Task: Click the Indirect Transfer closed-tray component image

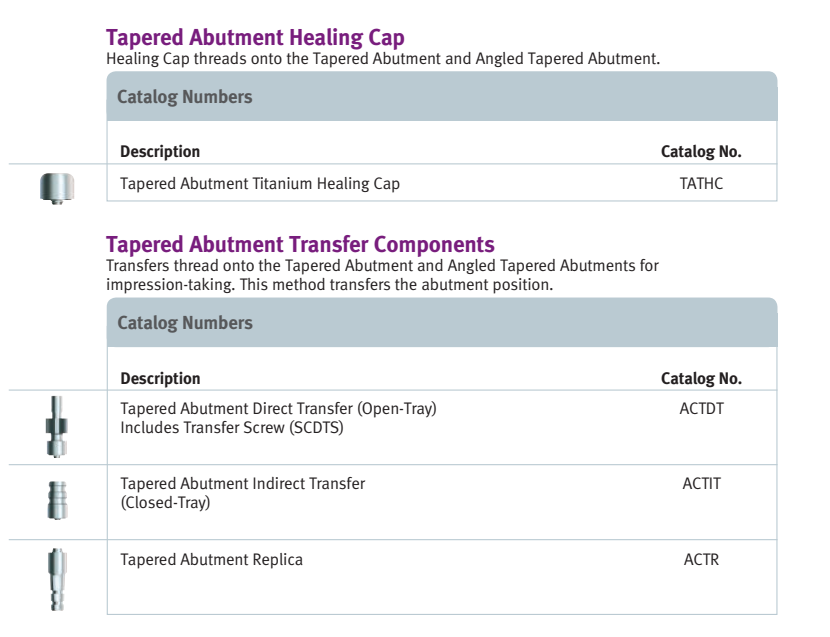Action: tap(57, 500)
